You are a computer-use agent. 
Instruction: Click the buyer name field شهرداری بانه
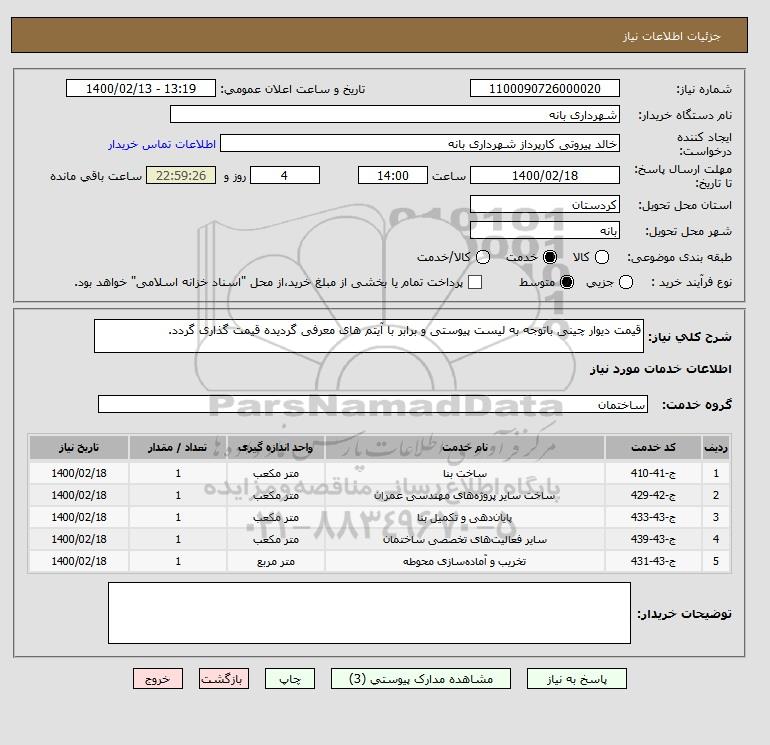click(x=395, y=114)
